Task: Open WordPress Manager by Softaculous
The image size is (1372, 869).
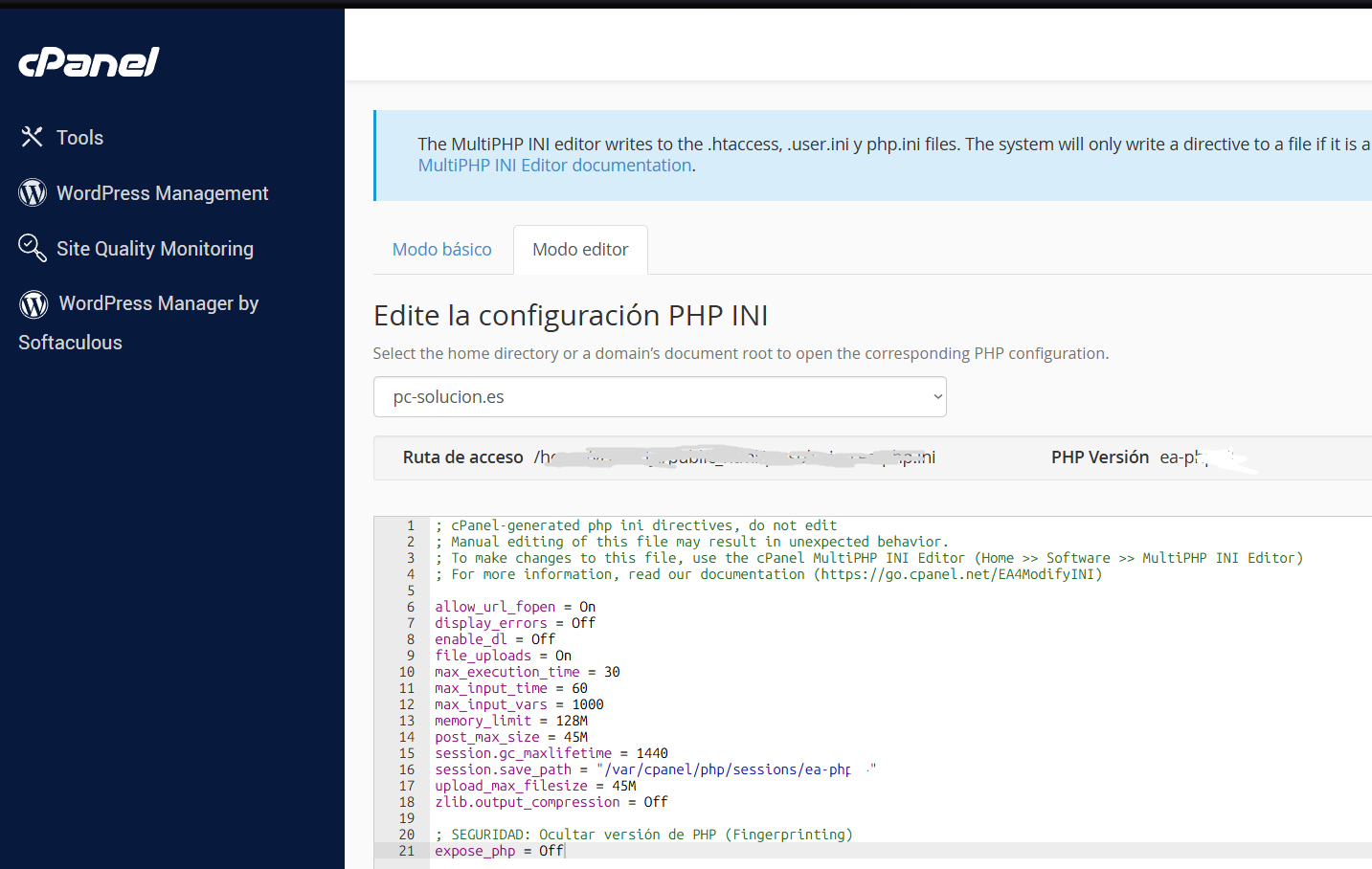Action: coord(139,323)
